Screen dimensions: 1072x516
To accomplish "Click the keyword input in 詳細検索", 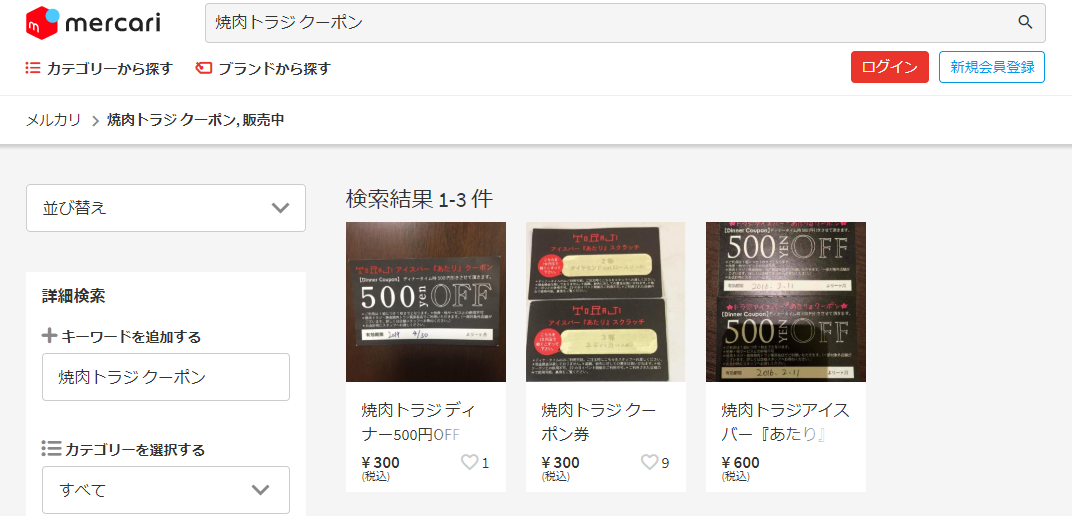I will 166,377.
